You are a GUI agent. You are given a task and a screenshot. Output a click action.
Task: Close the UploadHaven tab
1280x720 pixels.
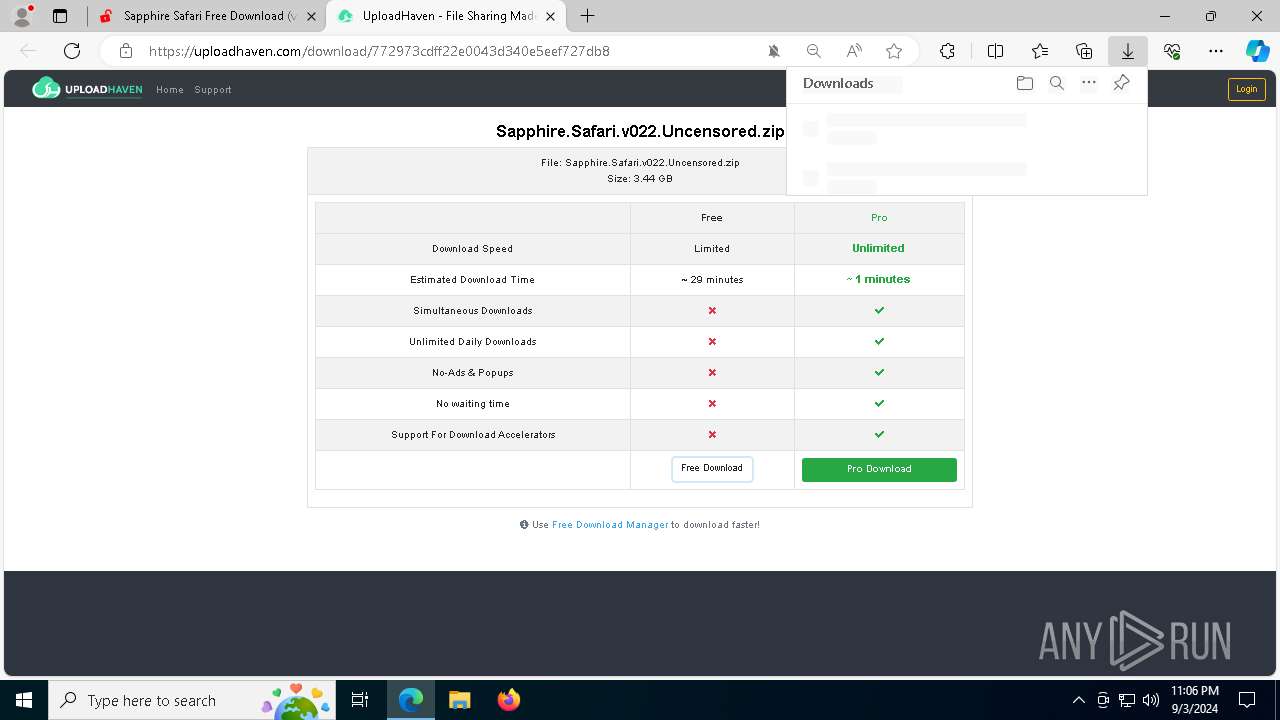tap(550, 16)
